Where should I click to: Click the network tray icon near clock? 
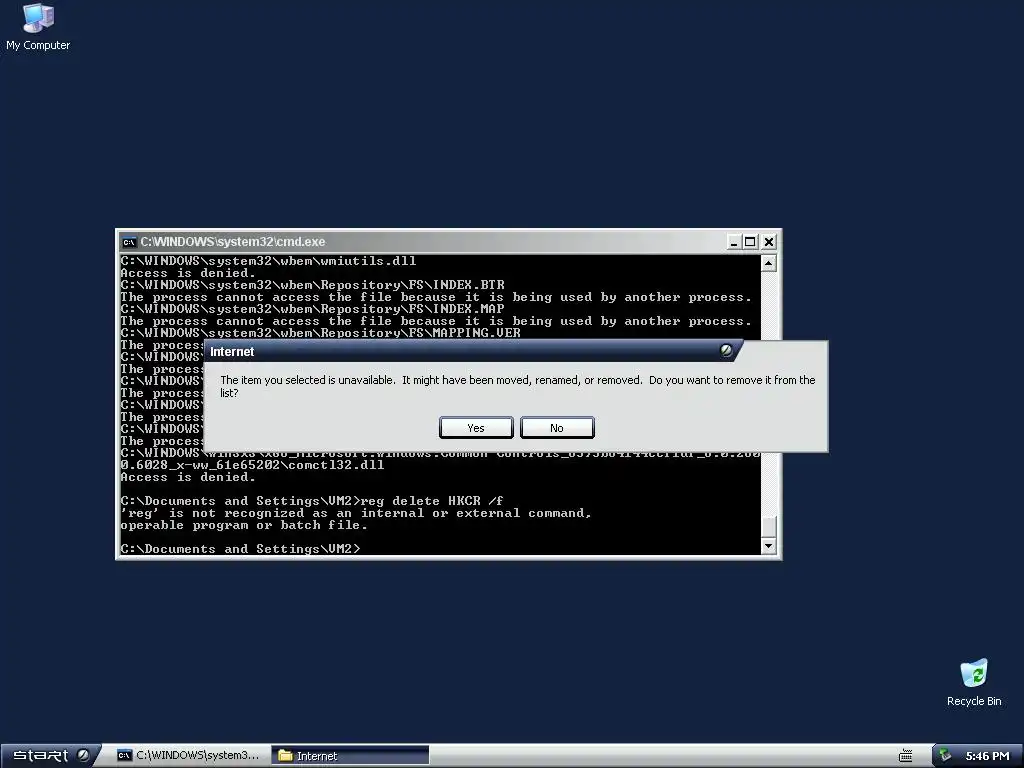(945, 756)
